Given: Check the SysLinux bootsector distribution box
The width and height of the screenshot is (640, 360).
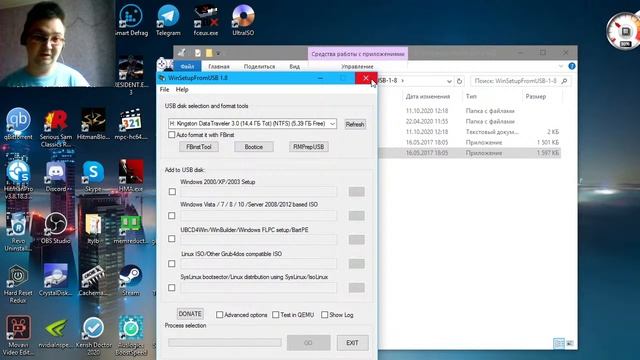Looking at the screenshot, I should pos(172,288).
